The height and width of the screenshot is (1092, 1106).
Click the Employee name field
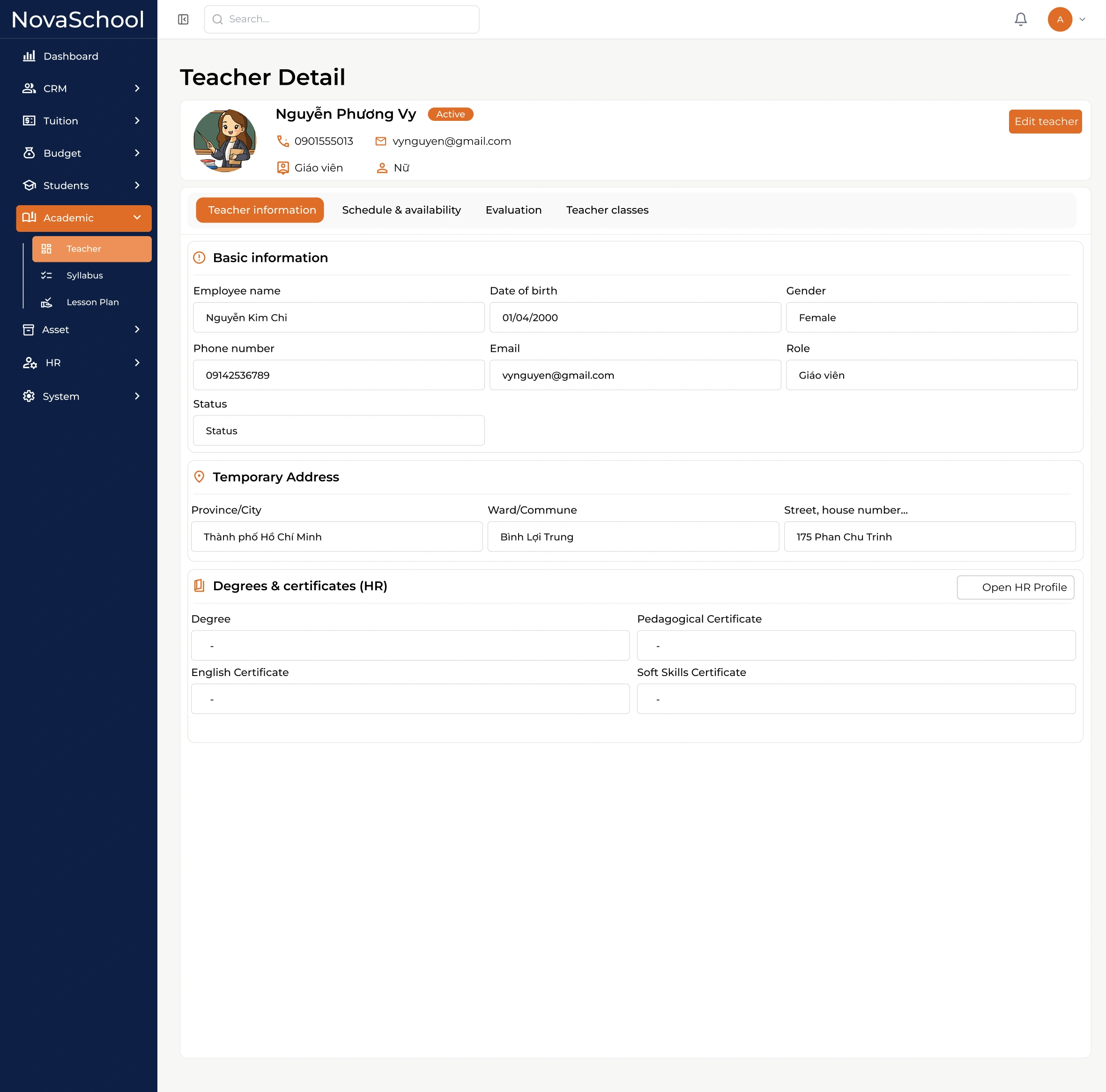tap(339, 317)
